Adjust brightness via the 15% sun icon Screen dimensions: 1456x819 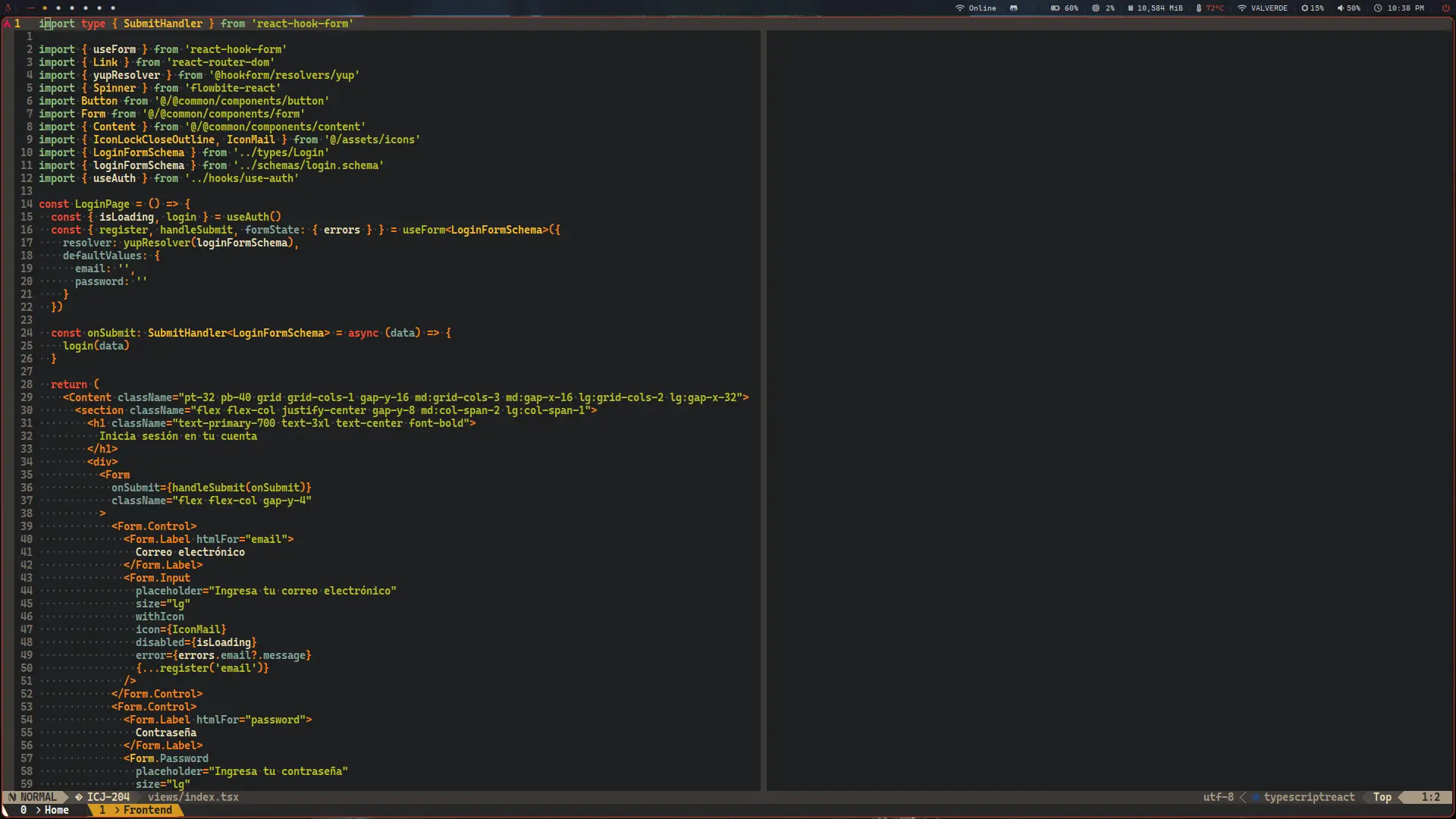pos(1304,8)
